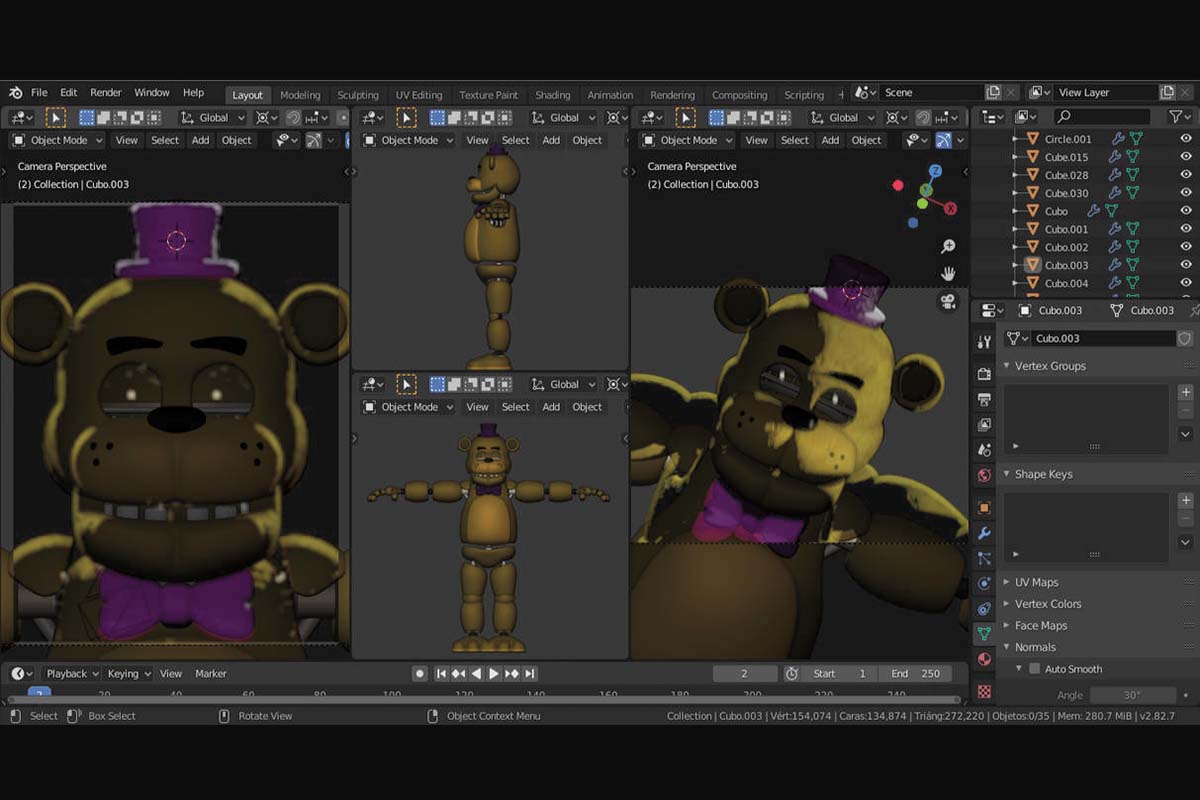Open the Render menu
The width and height of the screenshot is (1200, 800).
(x=106, y=93)
